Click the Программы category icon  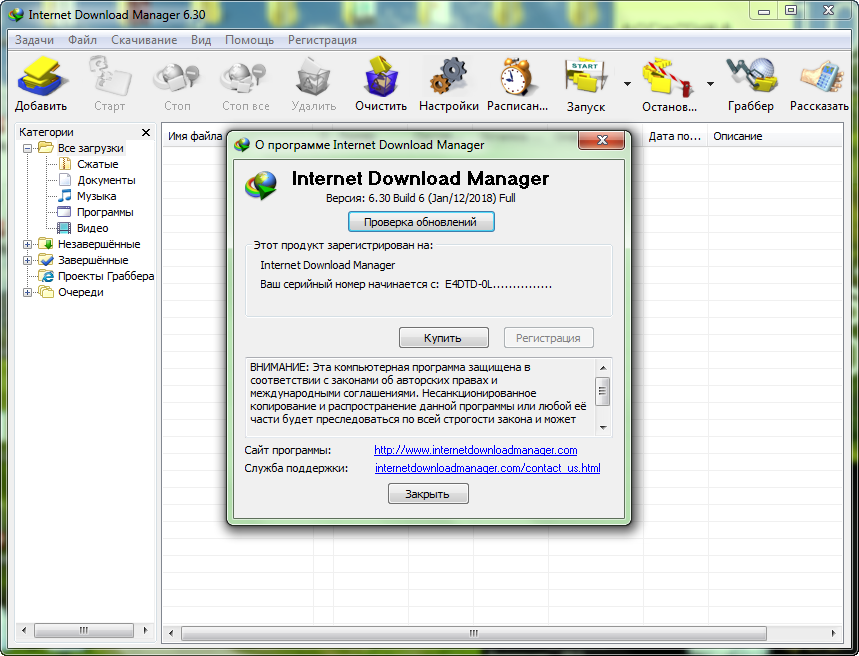point(65,212)
